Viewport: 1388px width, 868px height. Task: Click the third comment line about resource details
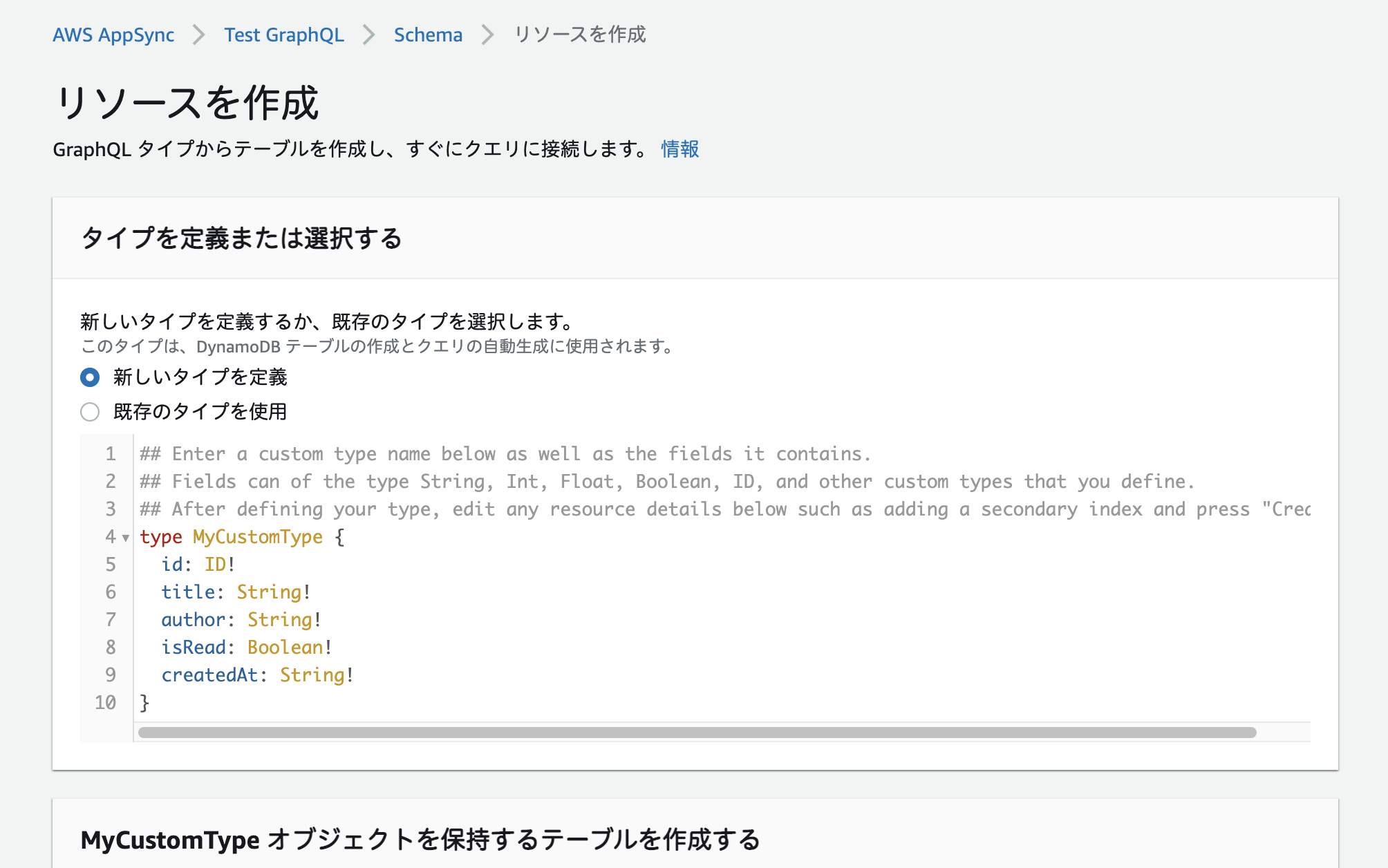click(x=725, y=509)
